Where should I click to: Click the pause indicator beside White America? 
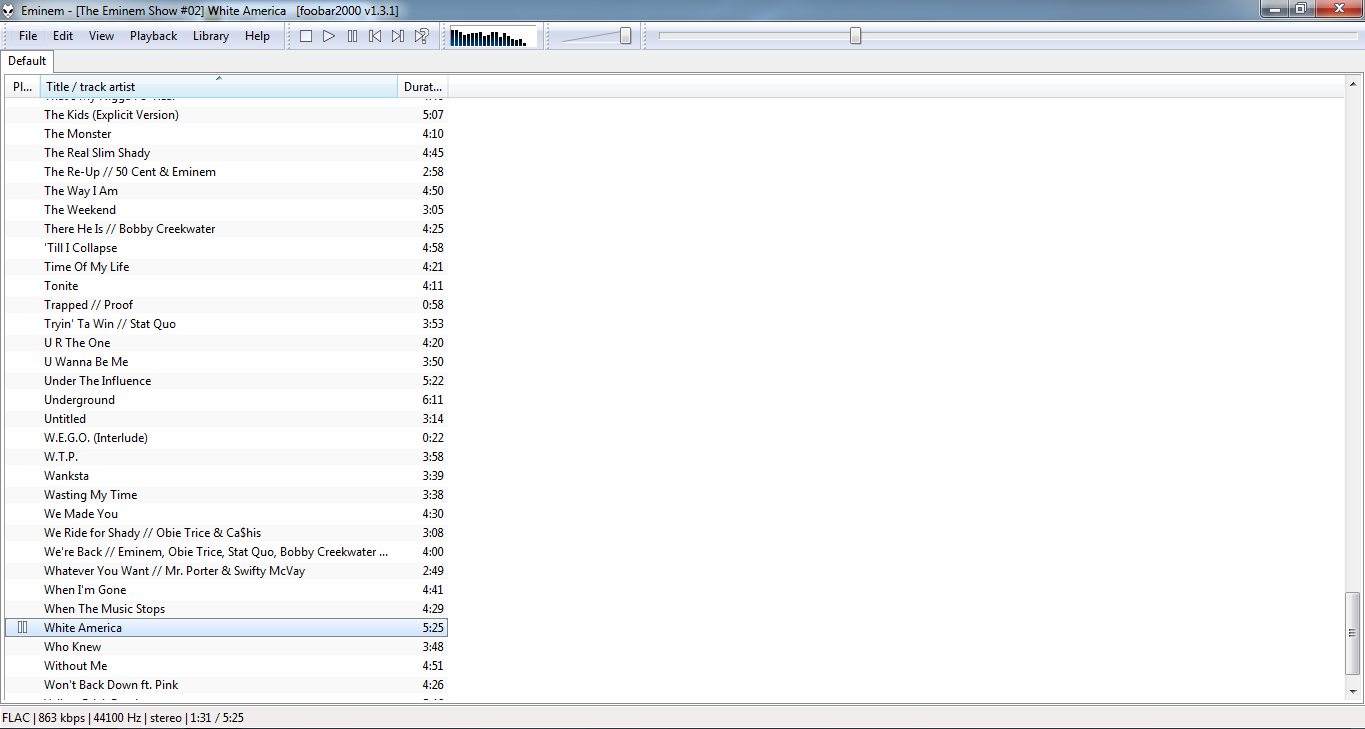pyautogui.click(x=23, y=628)
